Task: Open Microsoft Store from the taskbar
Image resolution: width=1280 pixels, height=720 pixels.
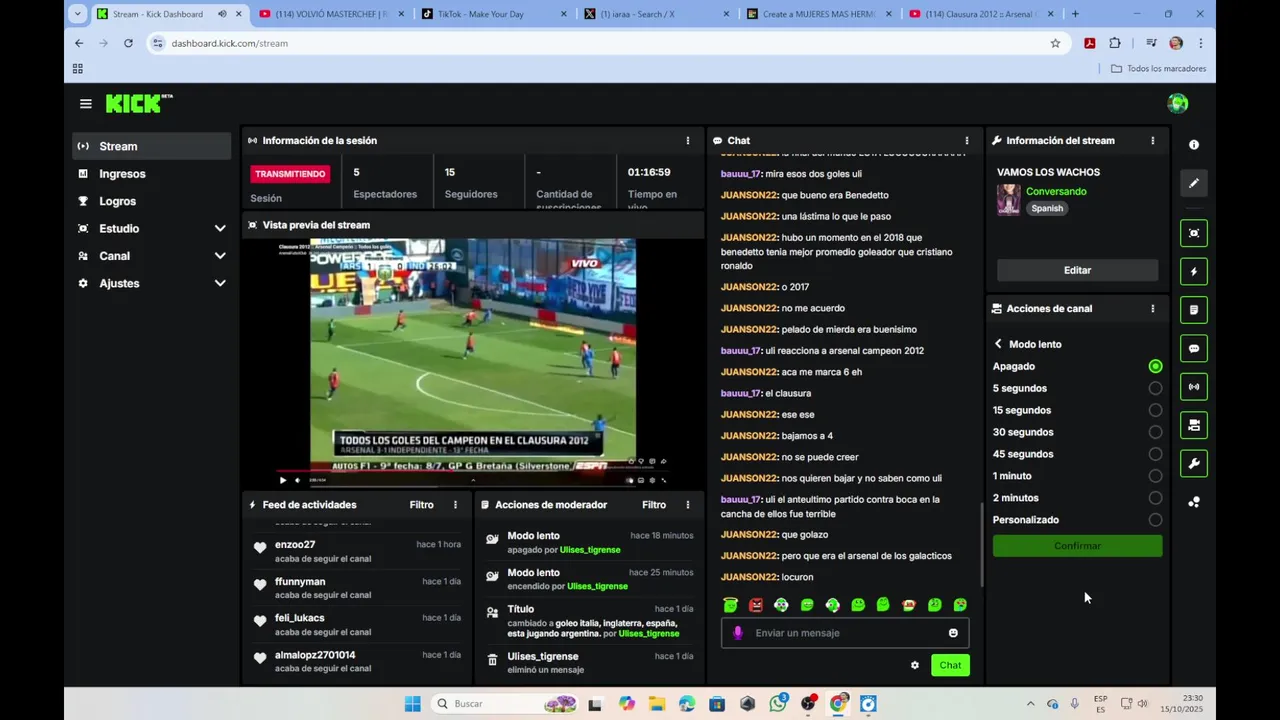Action: pos(717,704)
